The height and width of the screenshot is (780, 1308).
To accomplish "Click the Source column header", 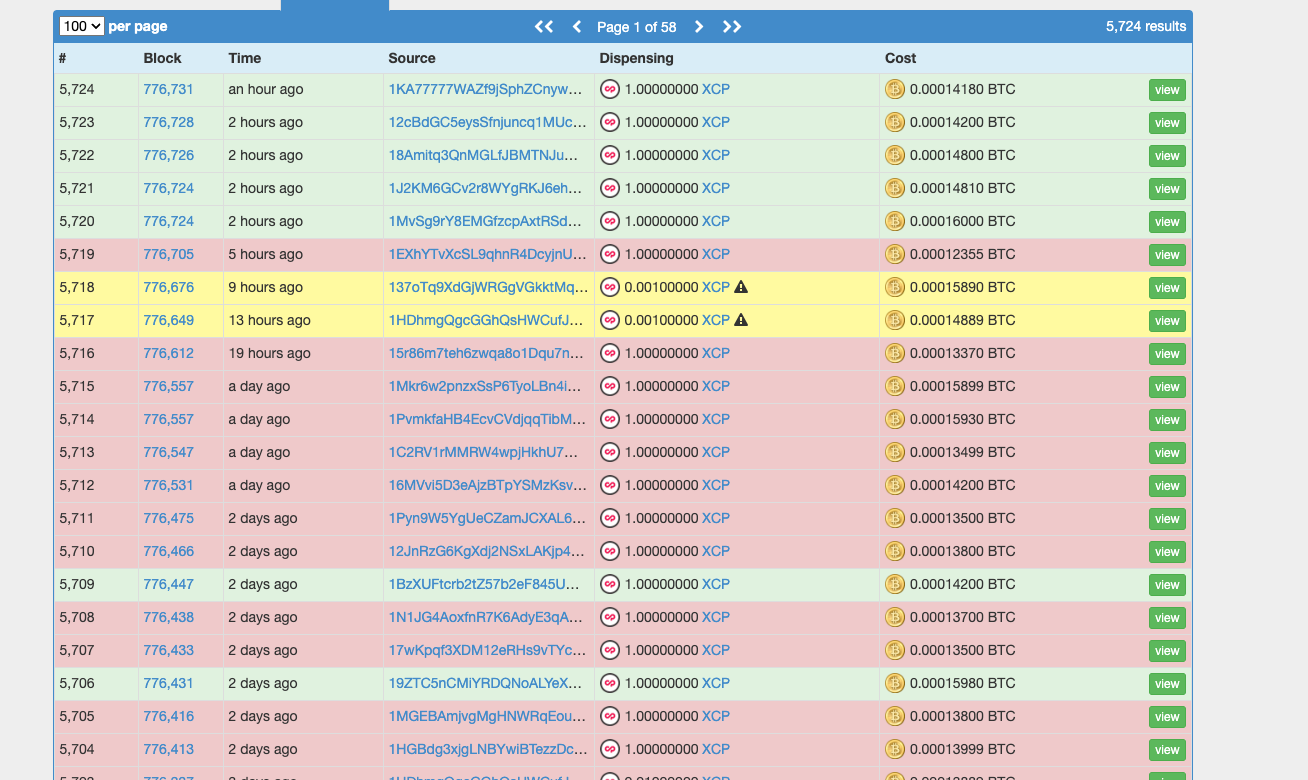I will (x=412, y=58).
